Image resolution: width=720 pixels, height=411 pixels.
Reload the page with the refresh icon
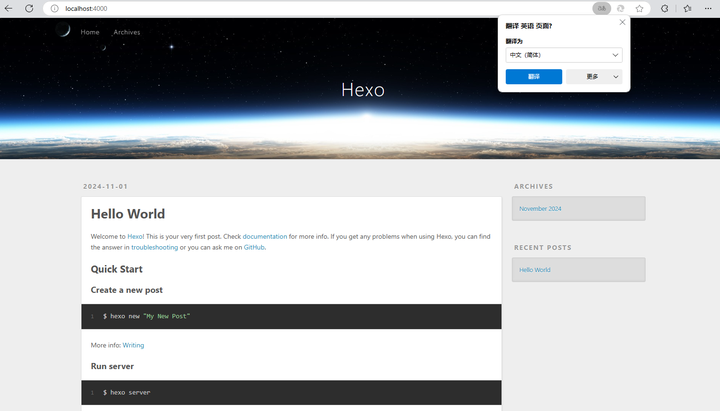[x=28, y=8]
